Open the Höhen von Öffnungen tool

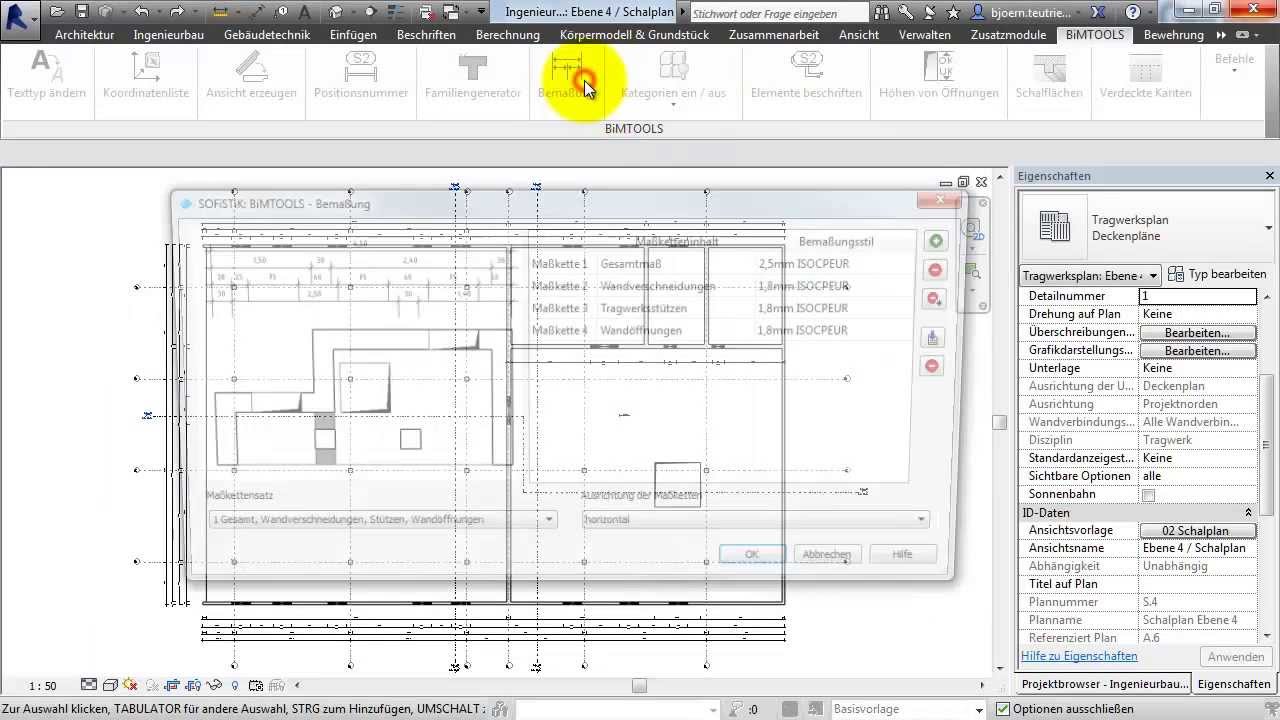(x=938, y=75)
